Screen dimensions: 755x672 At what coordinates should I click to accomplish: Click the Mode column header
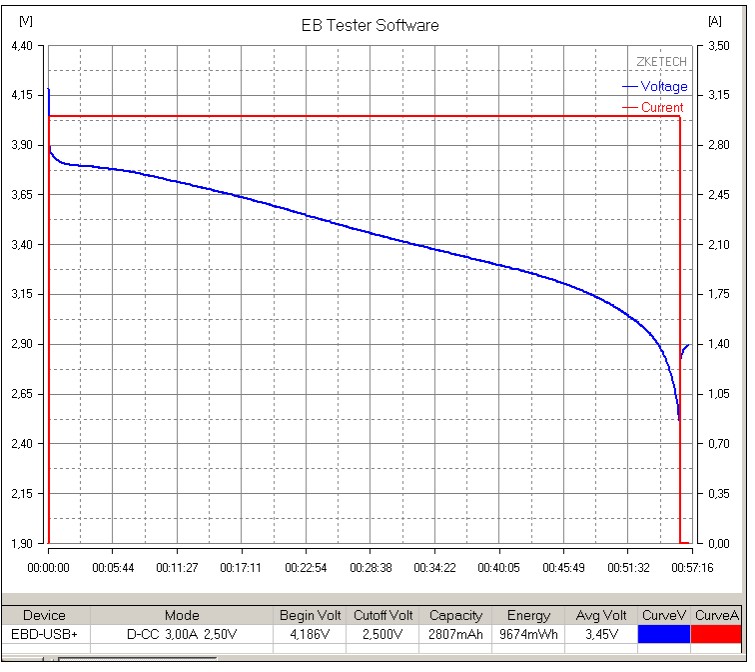pyautogui.click(x=182, y=615)
